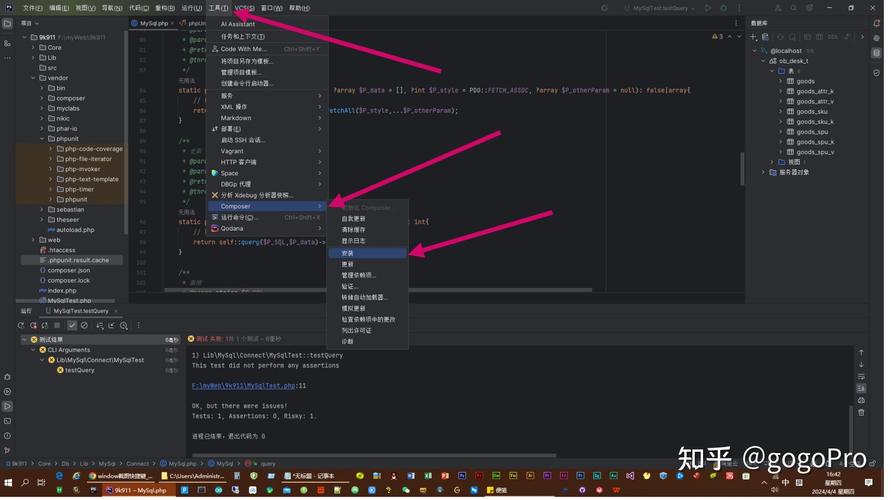The image size is (891, 500).
Task: Open the Tools menu in the menu bar
Action: pyautogui.click(x=221, y=8)
